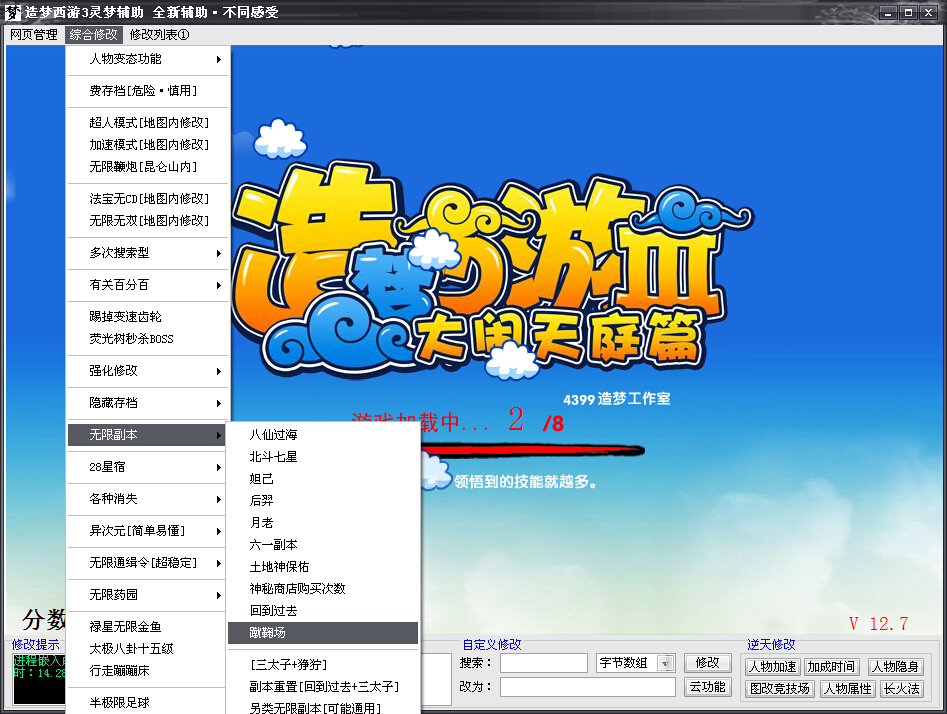Choose 北斗七星 in submenu
Screen dimensions: 947x714
(323, 457)
